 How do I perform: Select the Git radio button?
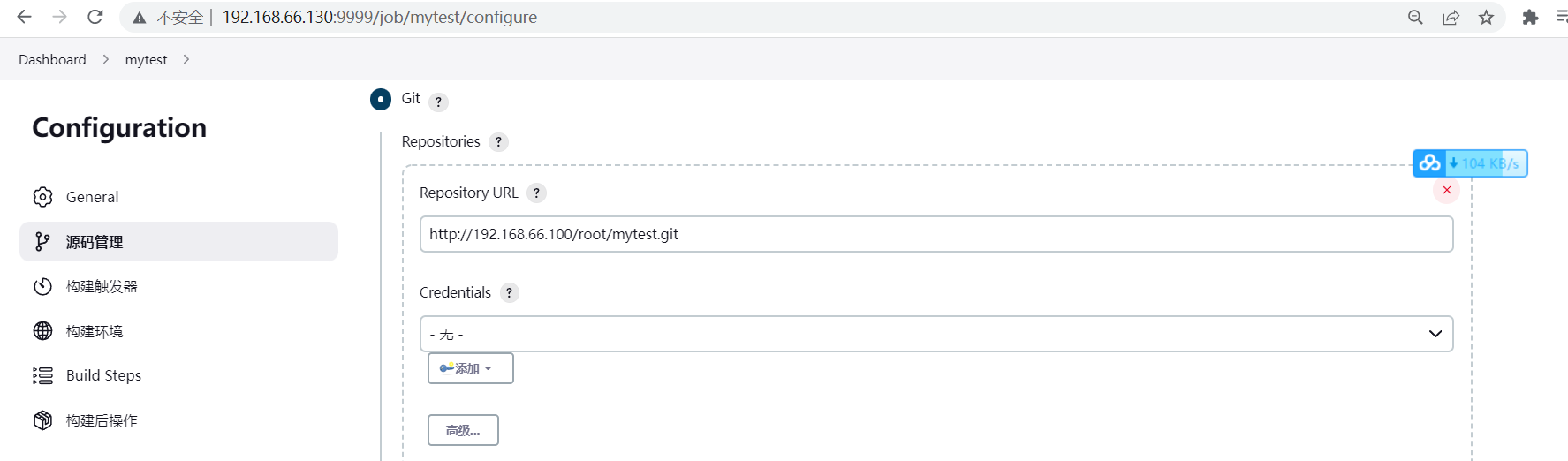click(x=381, y=99)
